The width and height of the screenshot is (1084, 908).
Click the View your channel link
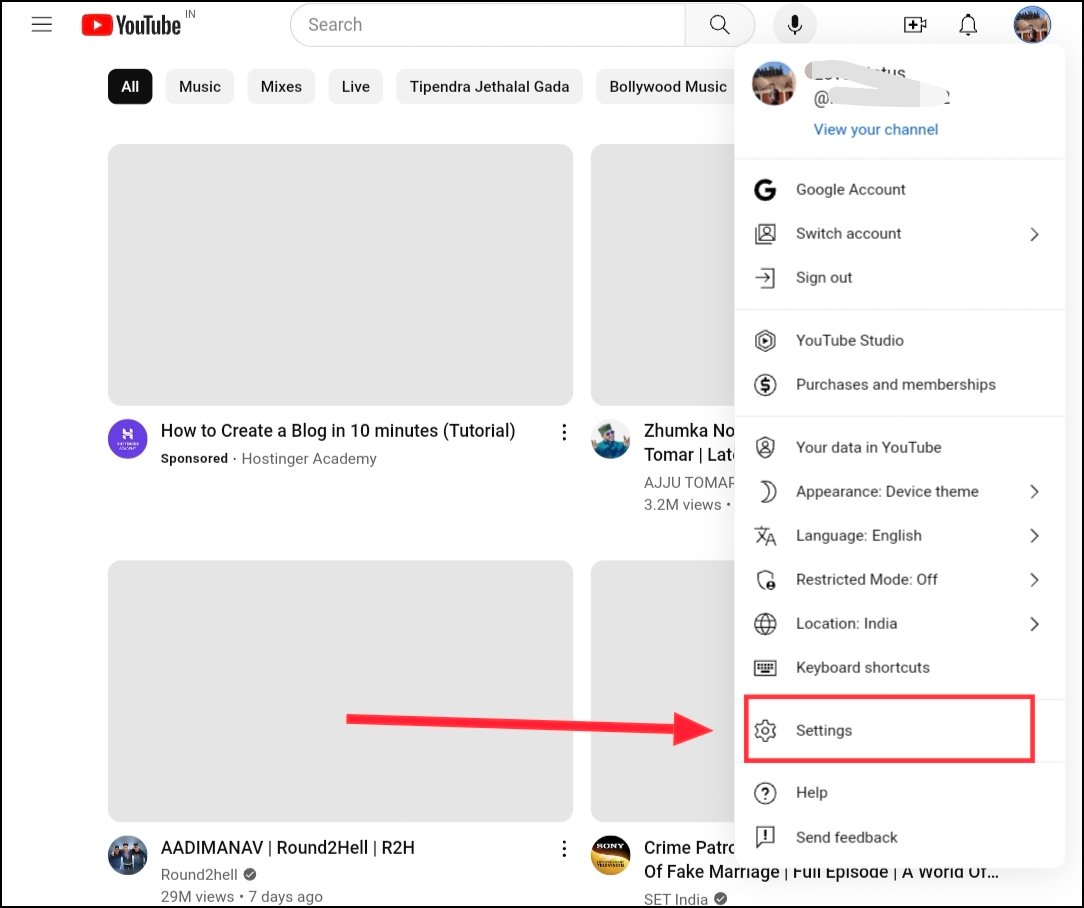coord(875,129)
